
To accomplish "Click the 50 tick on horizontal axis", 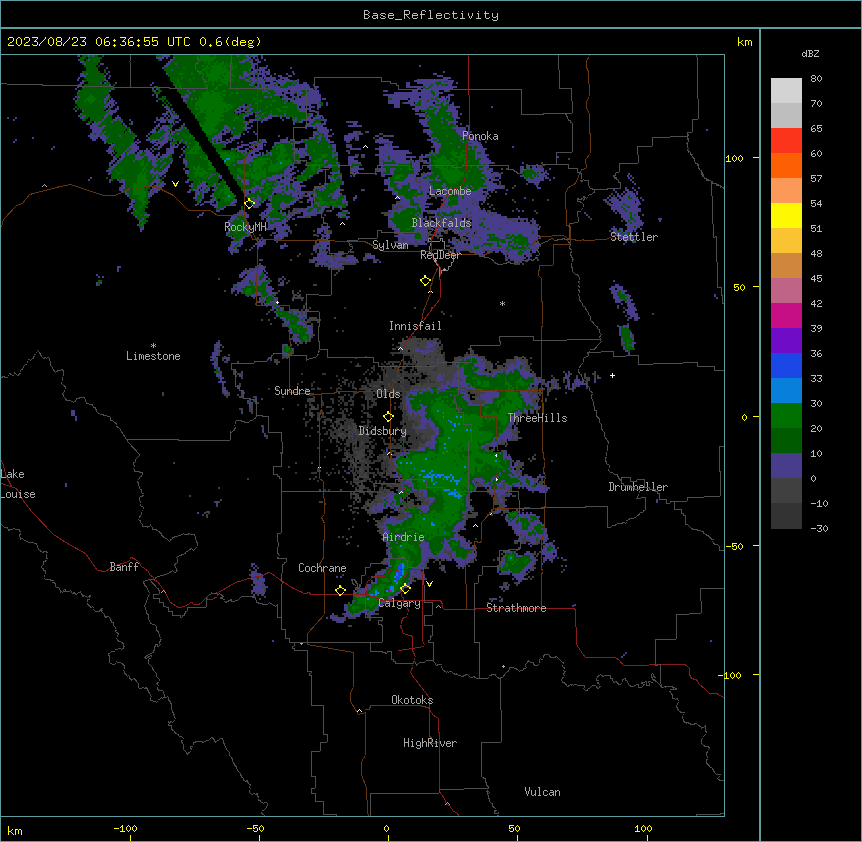I will coord(514,828).
